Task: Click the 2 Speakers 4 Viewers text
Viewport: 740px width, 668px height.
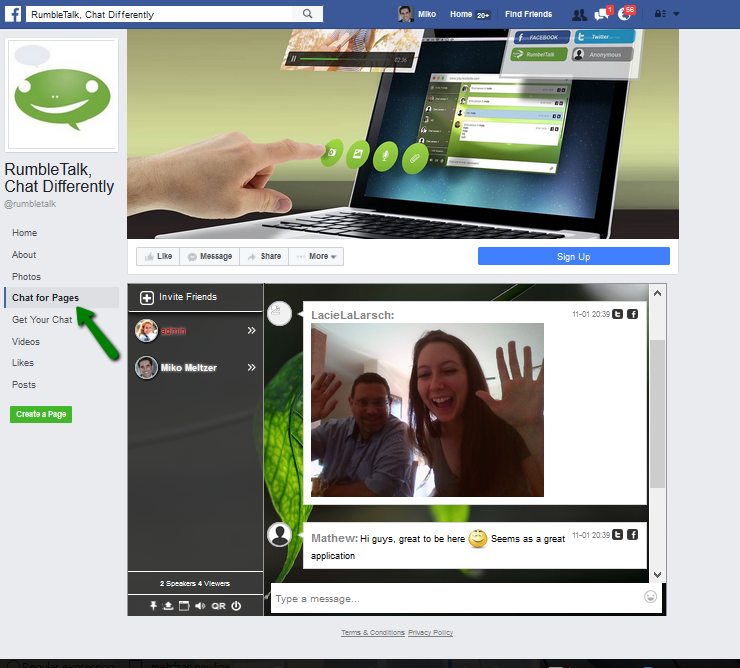Action: tap(195, 583)
